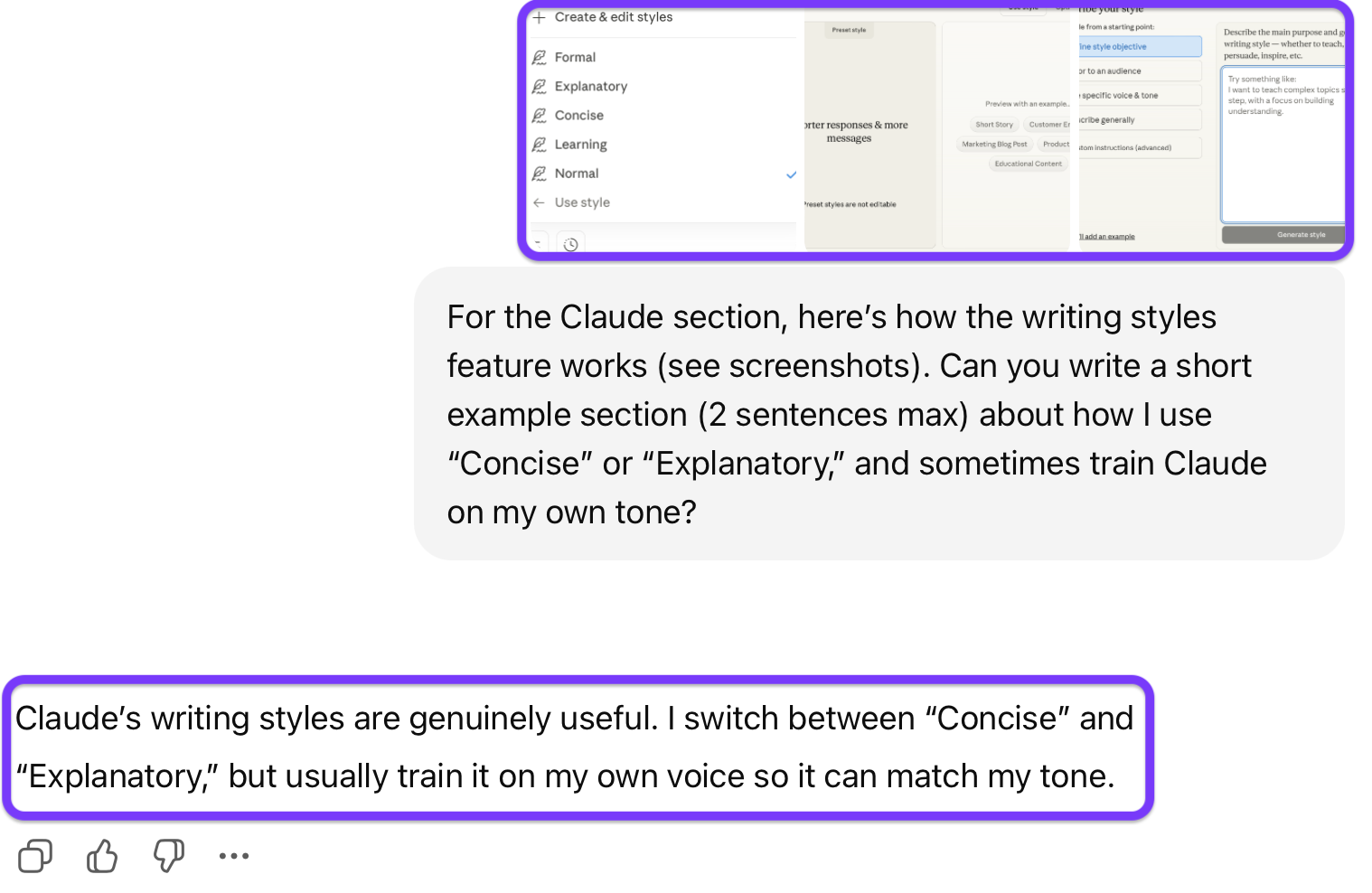Click the thumbs up icon
Viewport: 1372px width, 893px height.
[102, 855]
